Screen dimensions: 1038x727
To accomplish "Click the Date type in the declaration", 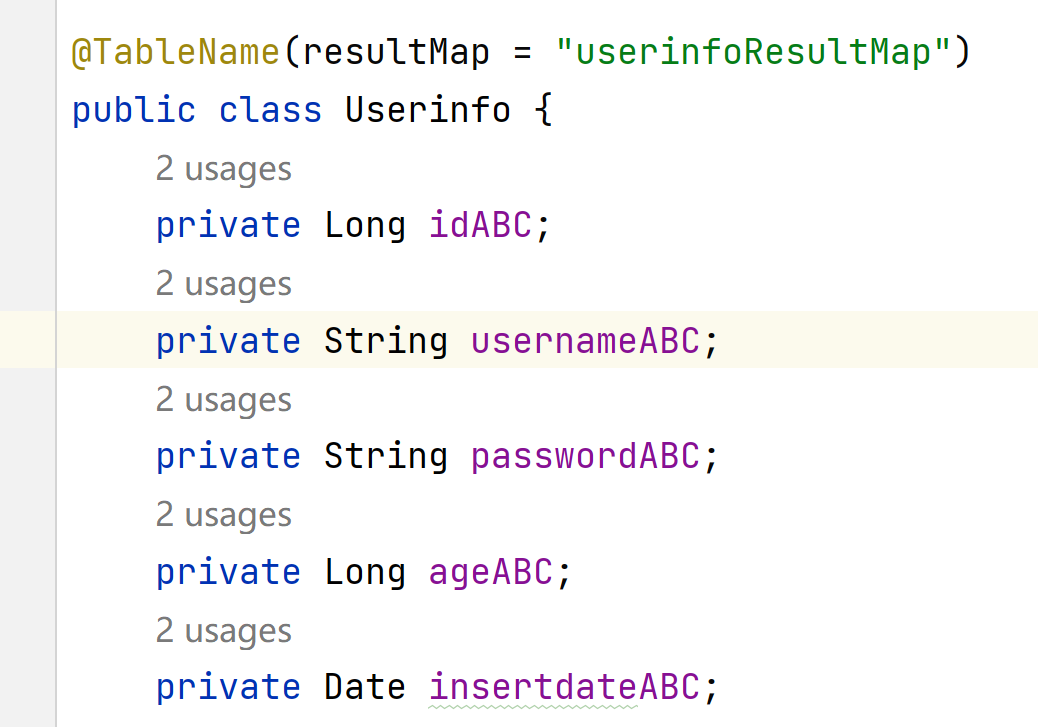I will [x=365, y=688].
